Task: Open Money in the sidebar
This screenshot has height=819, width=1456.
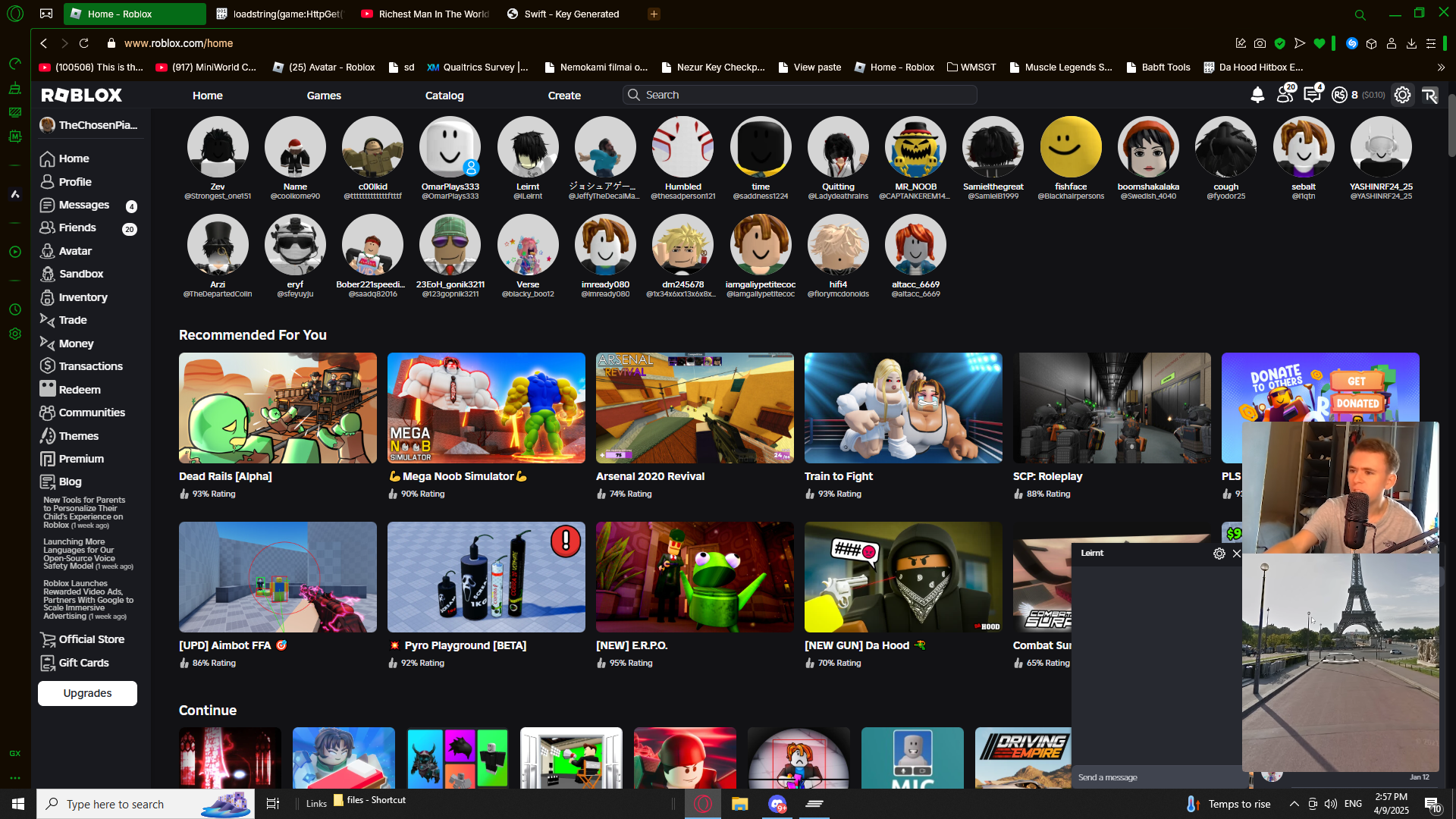Action: tap(76, 344)
